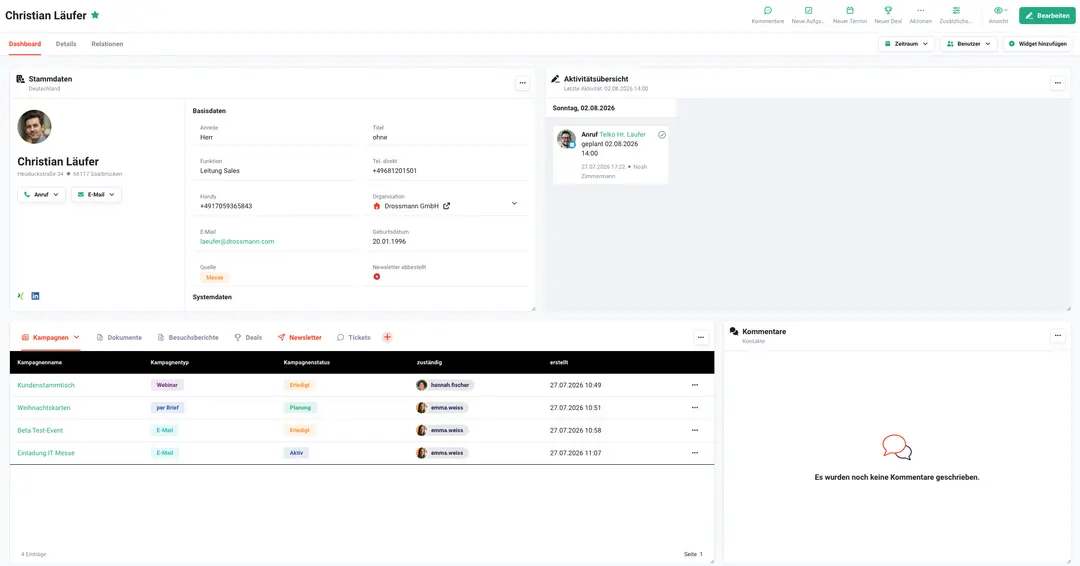This screenshot has height=566, width=1080.
Task: Open row menu for Einladung IT Messe
Action: [695, 453]
